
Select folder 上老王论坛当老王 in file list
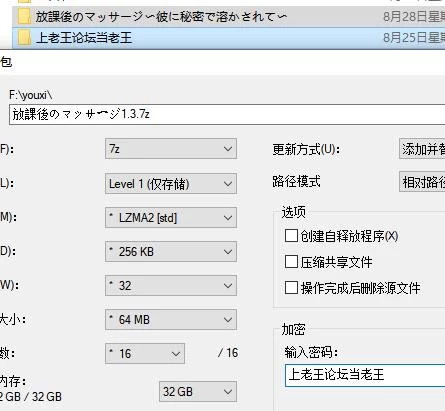tap(229, 38)
